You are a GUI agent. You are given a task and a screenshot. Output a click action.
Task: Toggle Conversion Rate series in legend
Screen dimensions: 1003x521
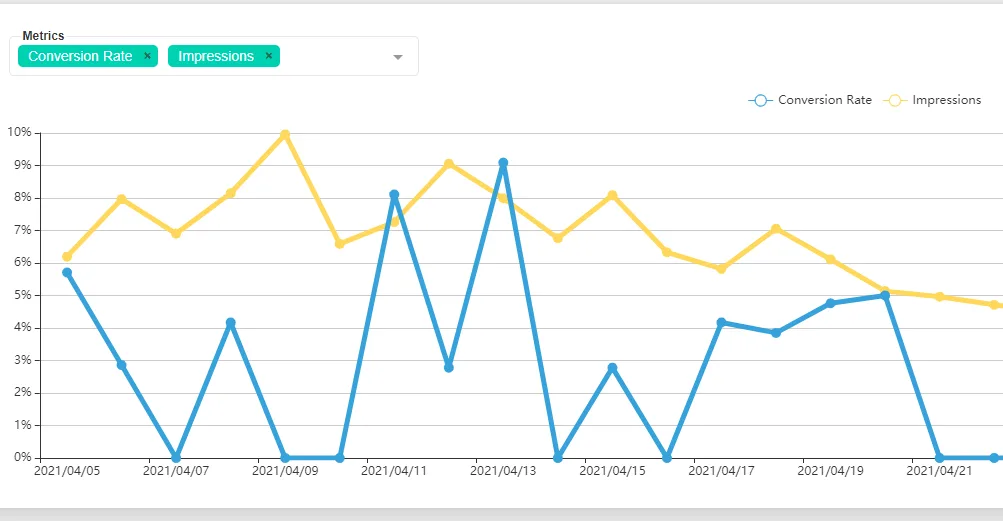click(810, 100)
